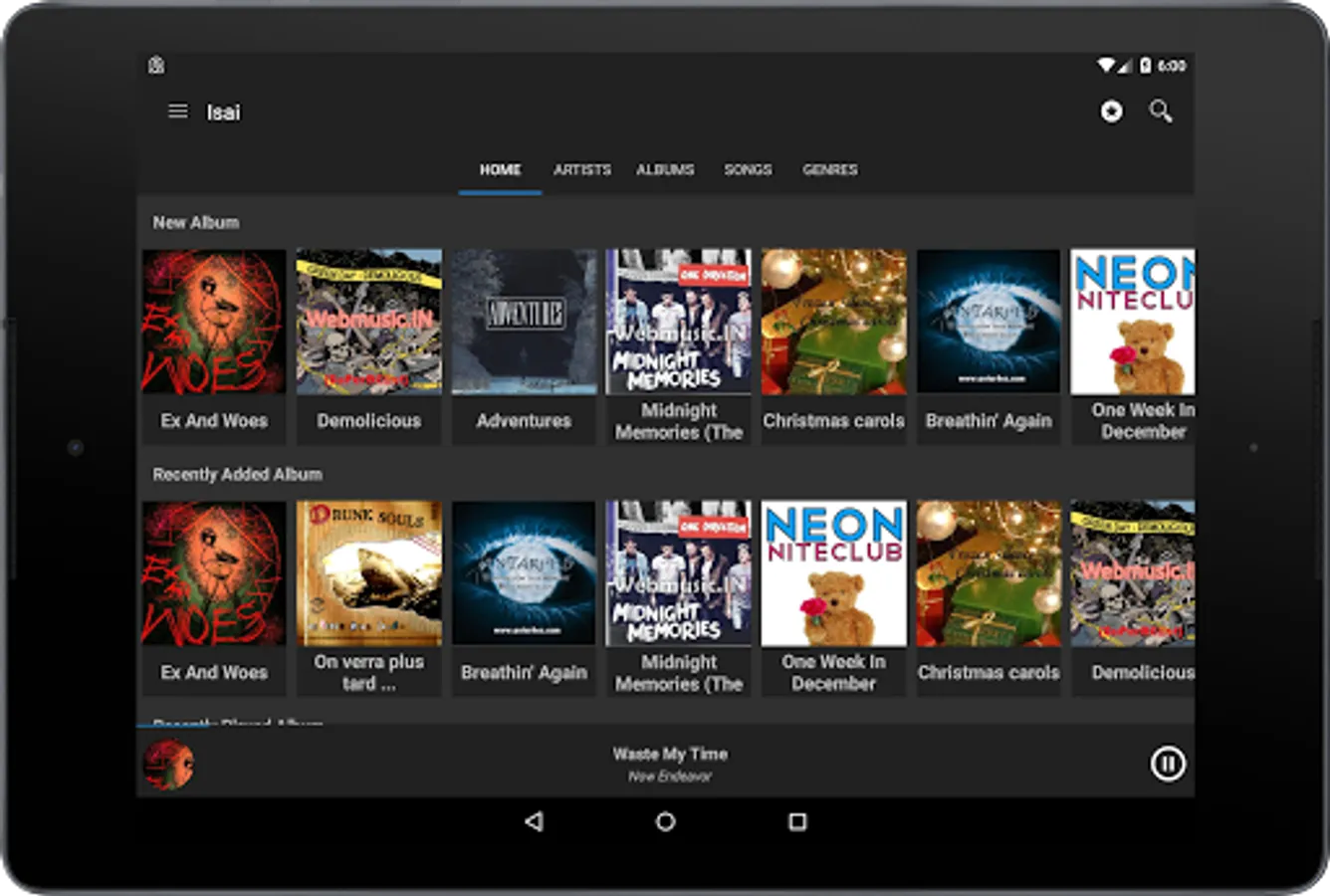Open the Albums tab

tap(665, 170)
